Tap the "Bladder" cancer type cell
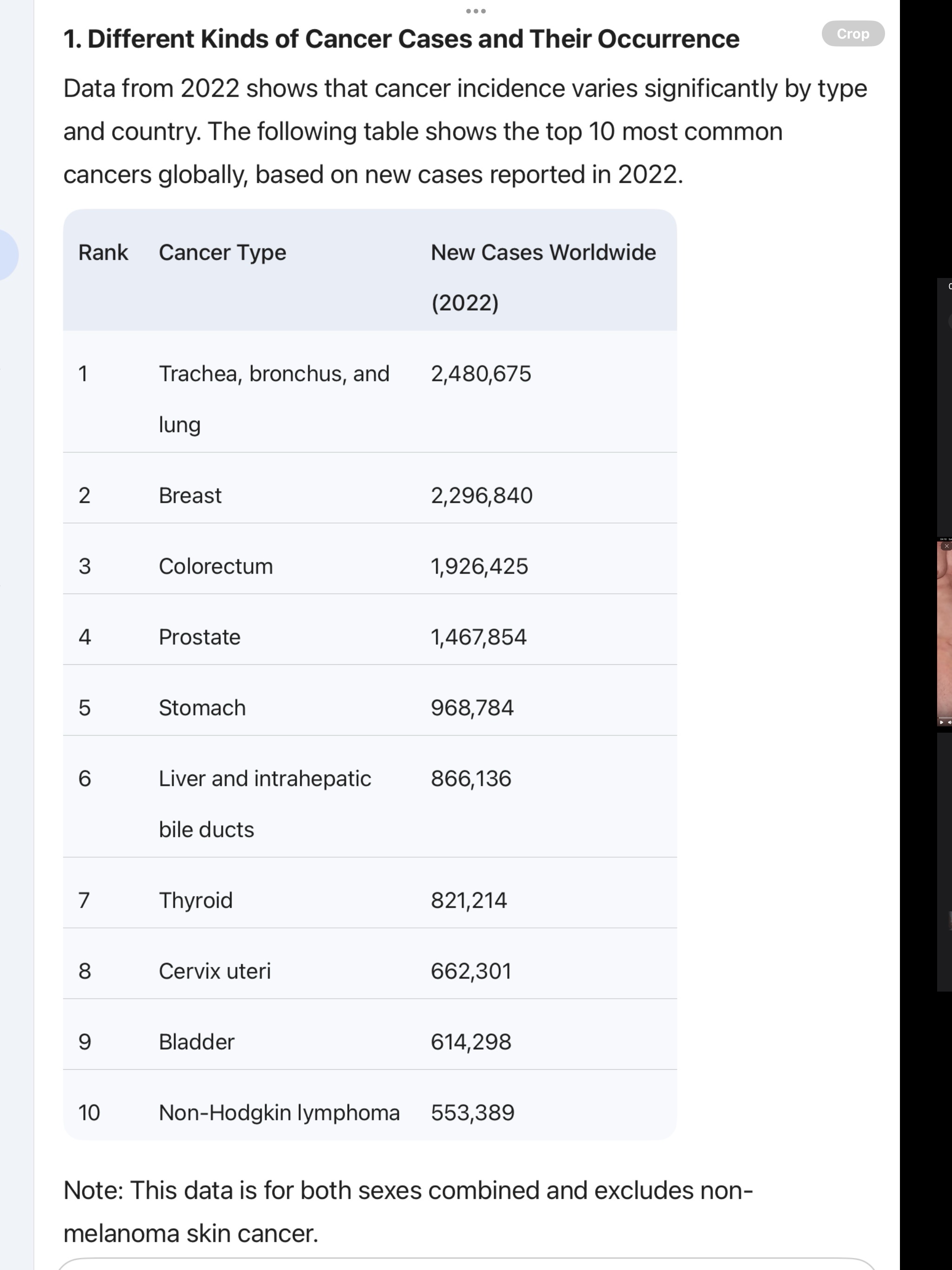Viewport: 952px width, 1270px height. (x=196, y=1041)
